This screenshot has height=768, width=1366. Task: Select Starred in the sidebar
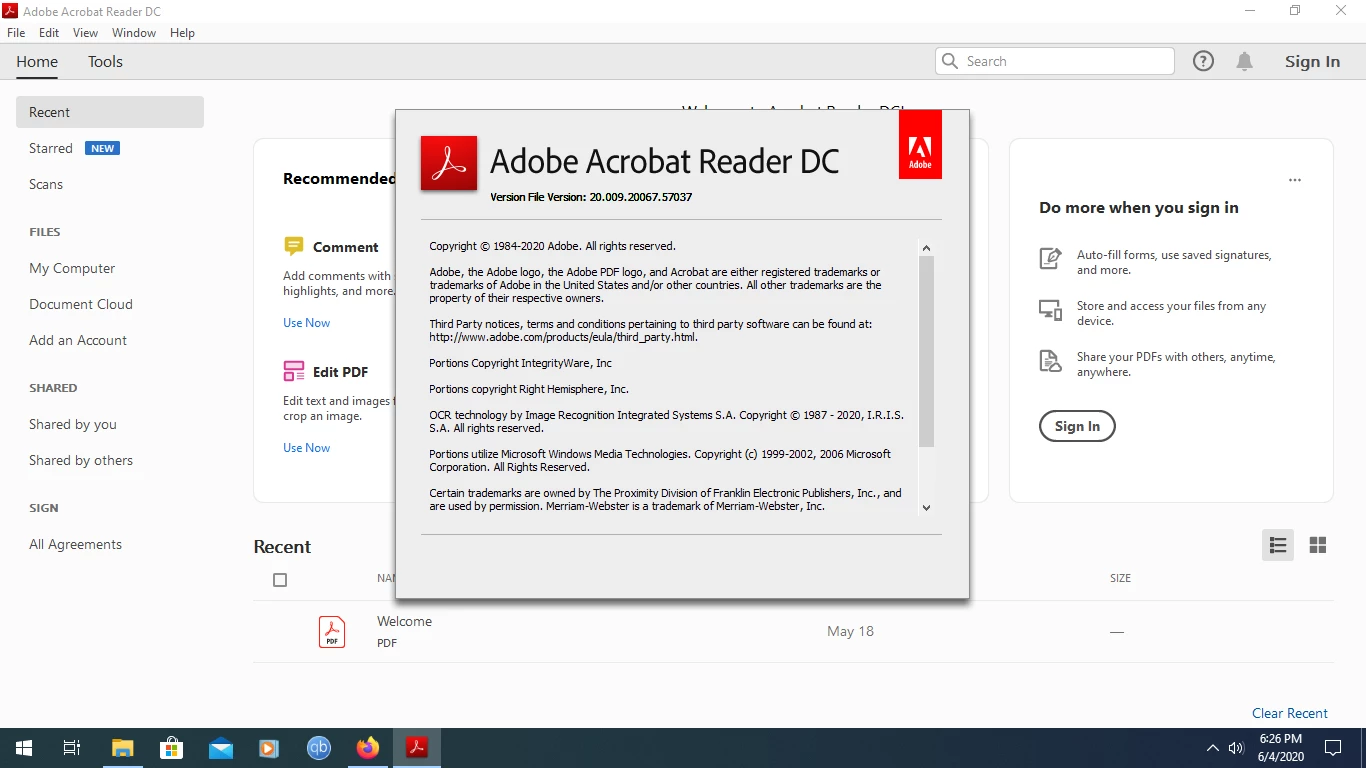[x=51, y=148]
